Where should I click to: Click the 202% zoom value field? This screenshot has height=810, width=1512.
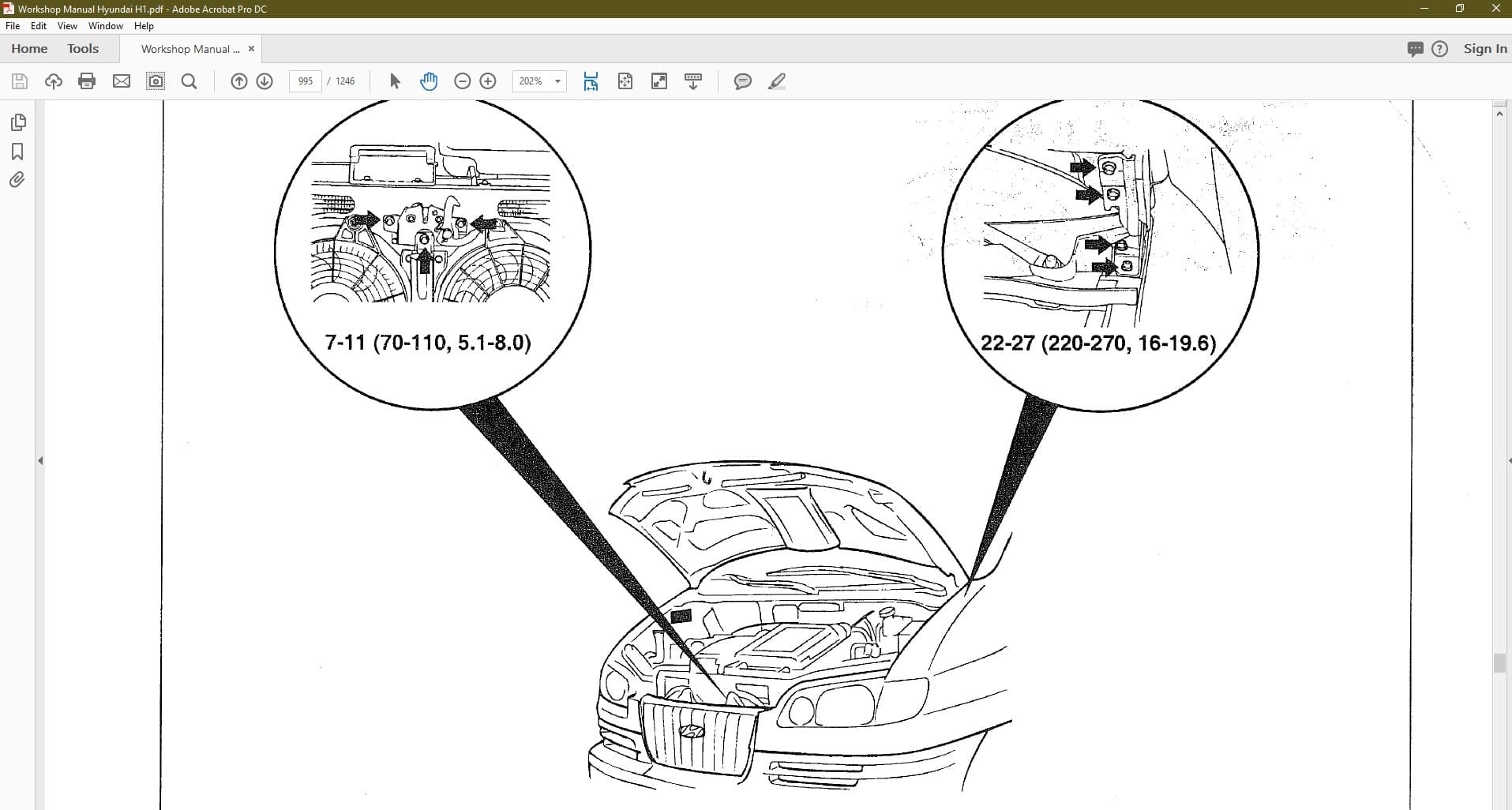[531, 81]
